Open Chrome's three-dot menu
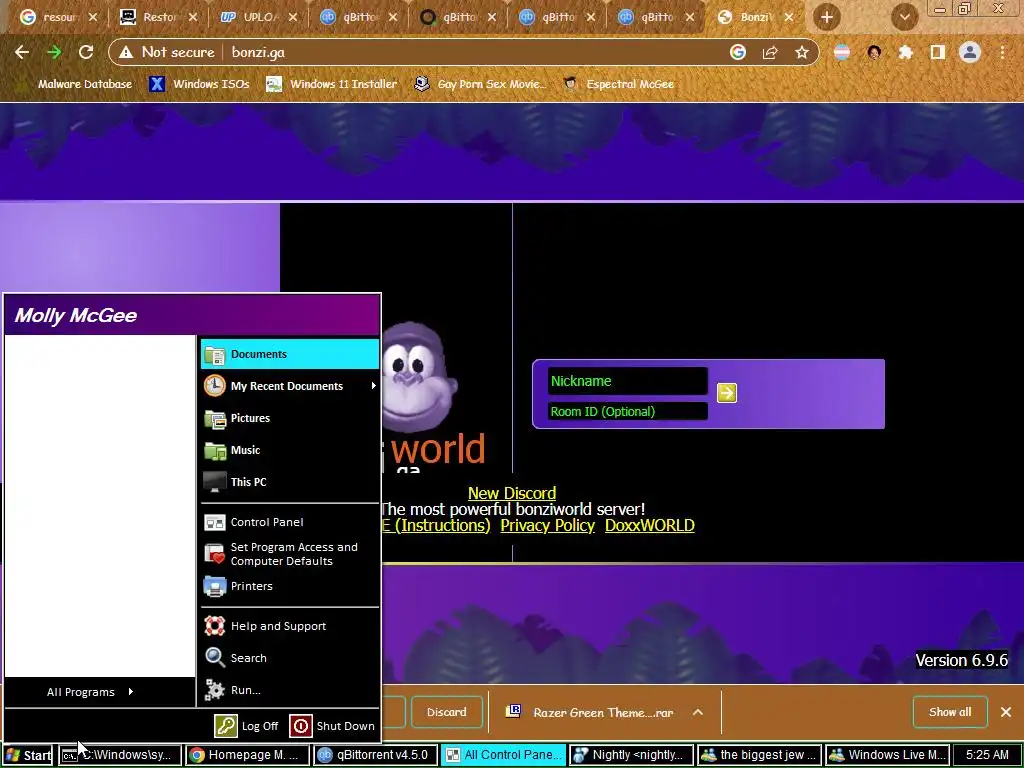 coord(1002,52)
